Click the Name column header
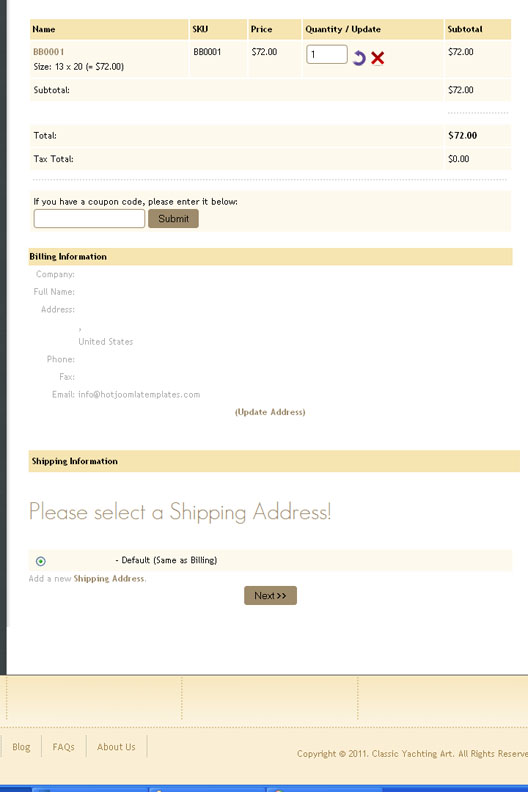 [109, 29]
